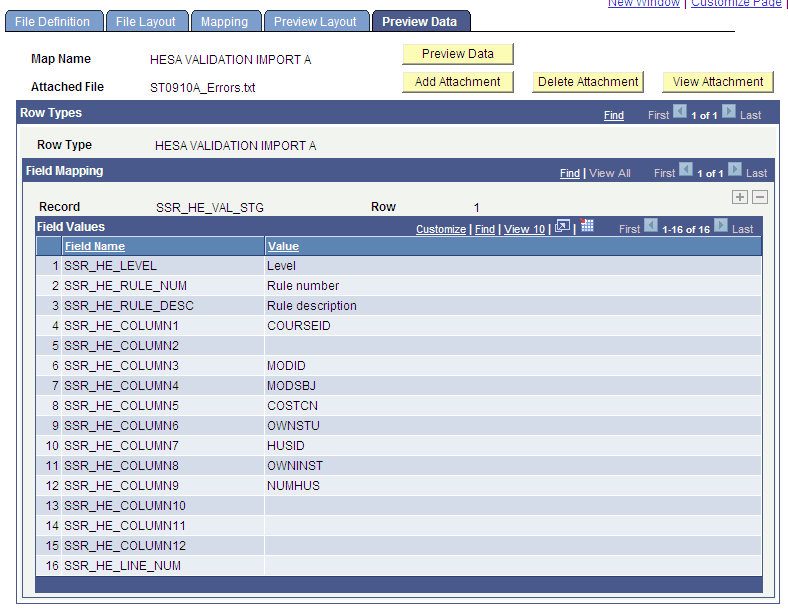Click the NUMHUS value cell
Image resolution: width=788 pixels, height=614 pixels.
(513, 486)
